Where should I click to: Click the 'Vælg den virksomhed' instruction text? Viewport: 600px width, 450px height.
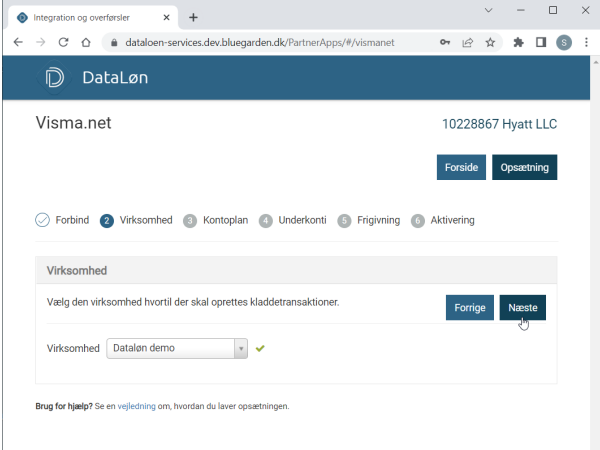coord(193,302)
